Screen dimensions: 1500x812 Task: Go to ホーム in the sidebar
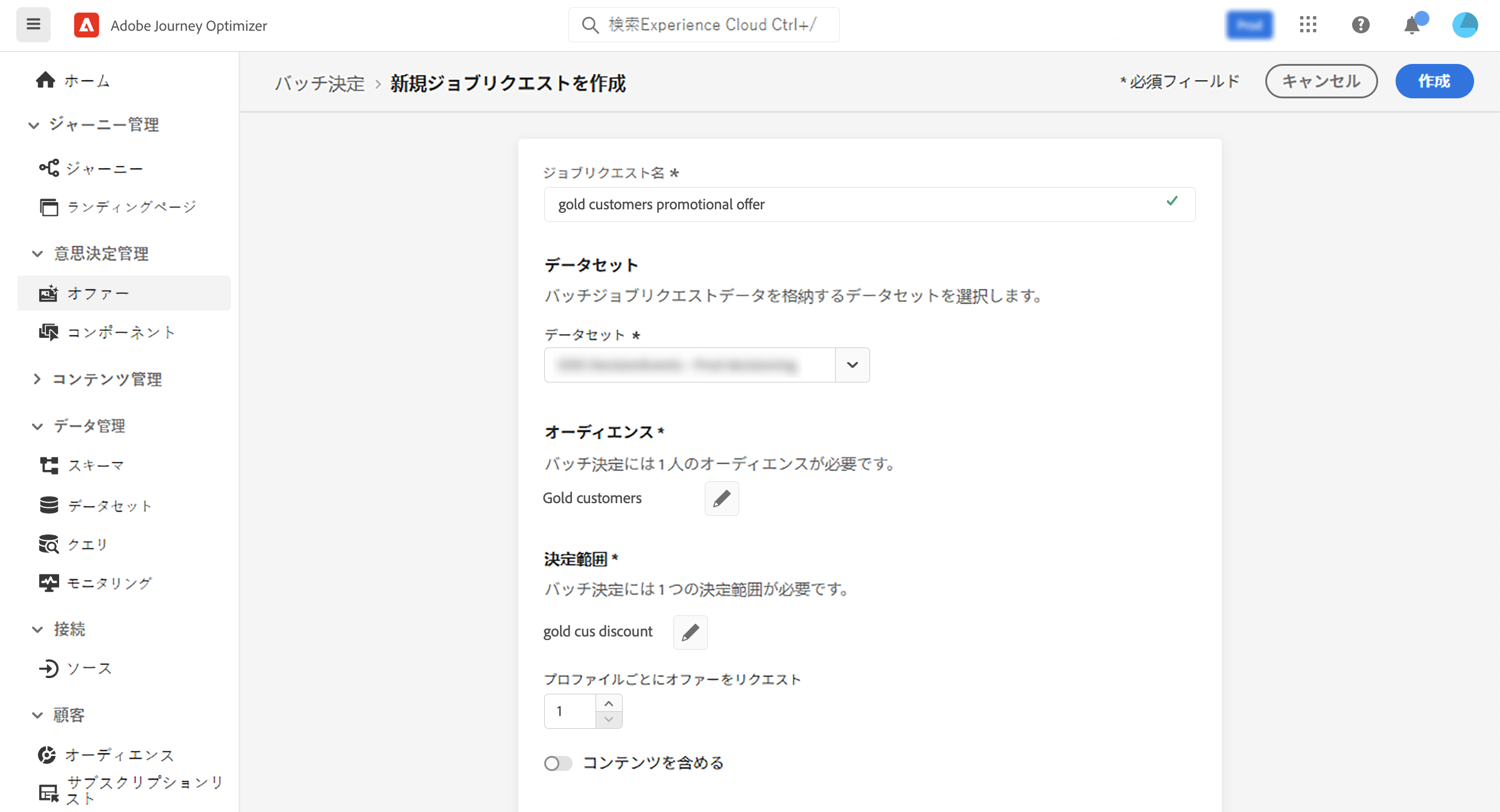tap(87, 80)
